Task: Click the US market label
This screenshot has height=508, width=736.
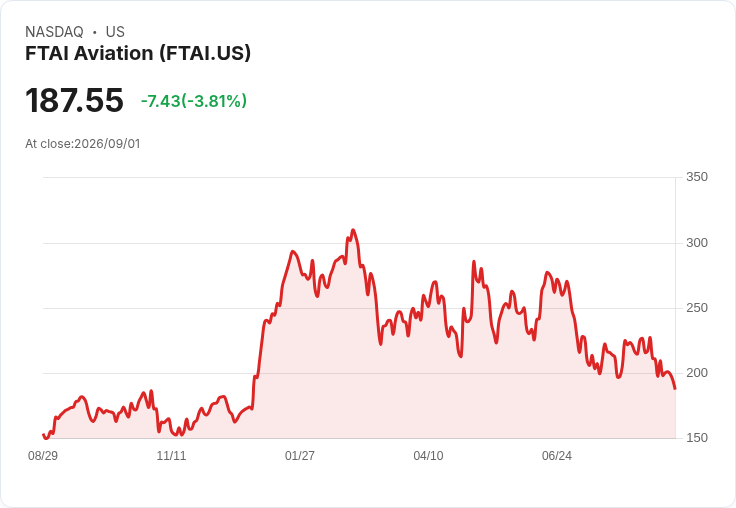Action: (x=115, y=32)
